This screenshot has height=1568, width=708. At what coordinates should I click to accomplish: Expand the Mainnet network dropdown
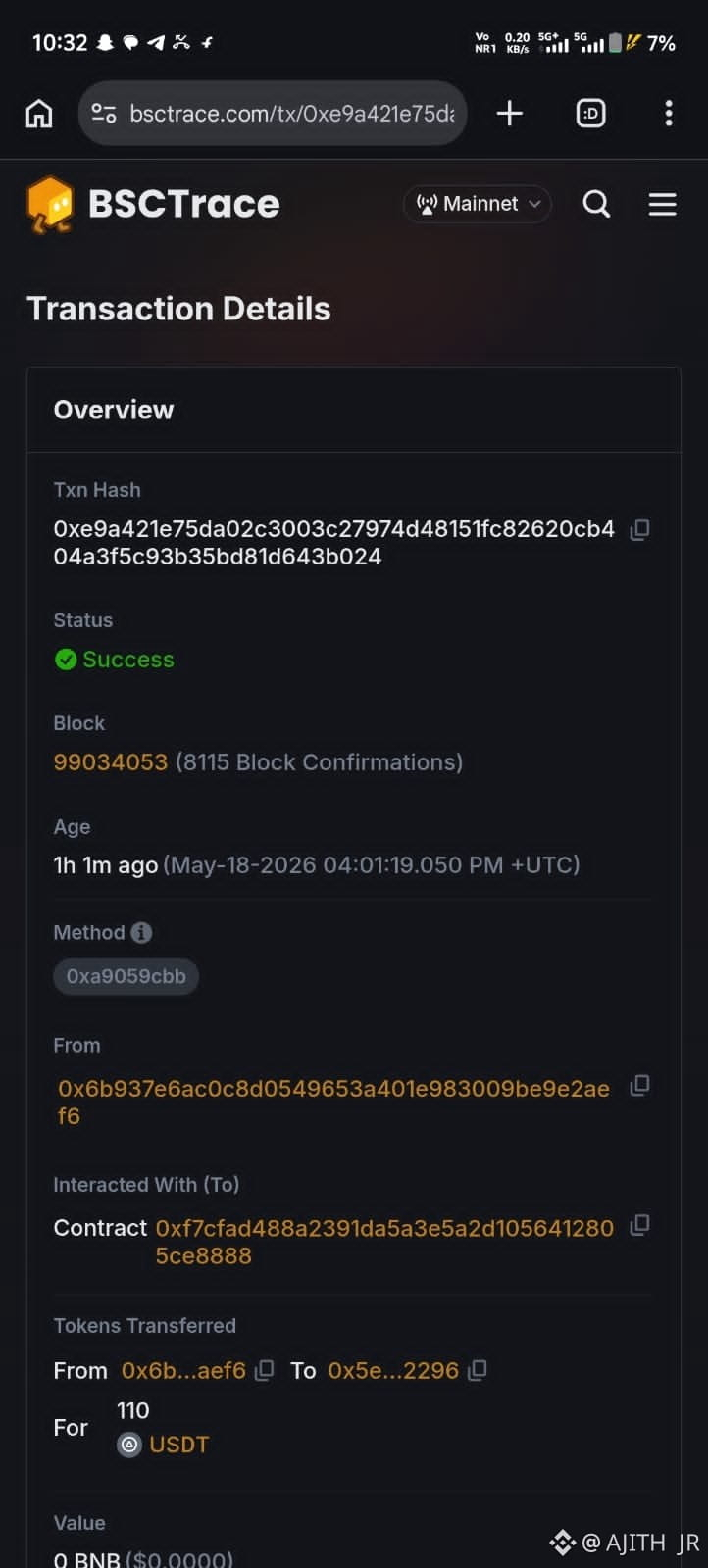pos(478,204)
